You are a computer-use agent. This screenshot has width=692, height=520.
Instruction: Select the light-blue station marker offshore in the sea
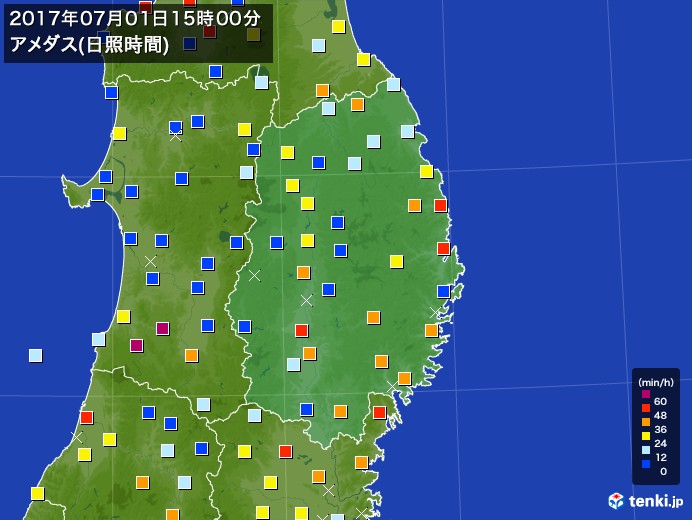[x=35, y=355]
